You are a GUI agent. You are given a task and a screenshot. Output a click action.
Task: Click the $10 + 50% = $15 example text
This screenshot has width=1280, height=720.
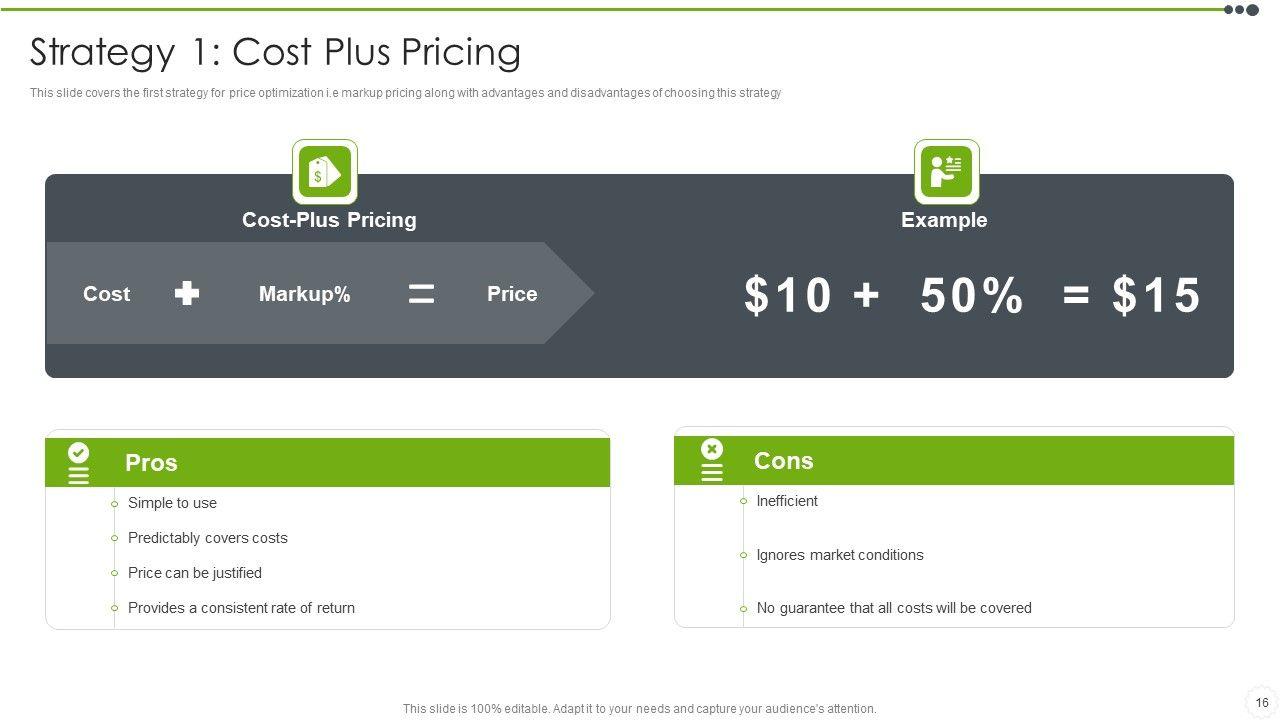(x=972, y=296)
